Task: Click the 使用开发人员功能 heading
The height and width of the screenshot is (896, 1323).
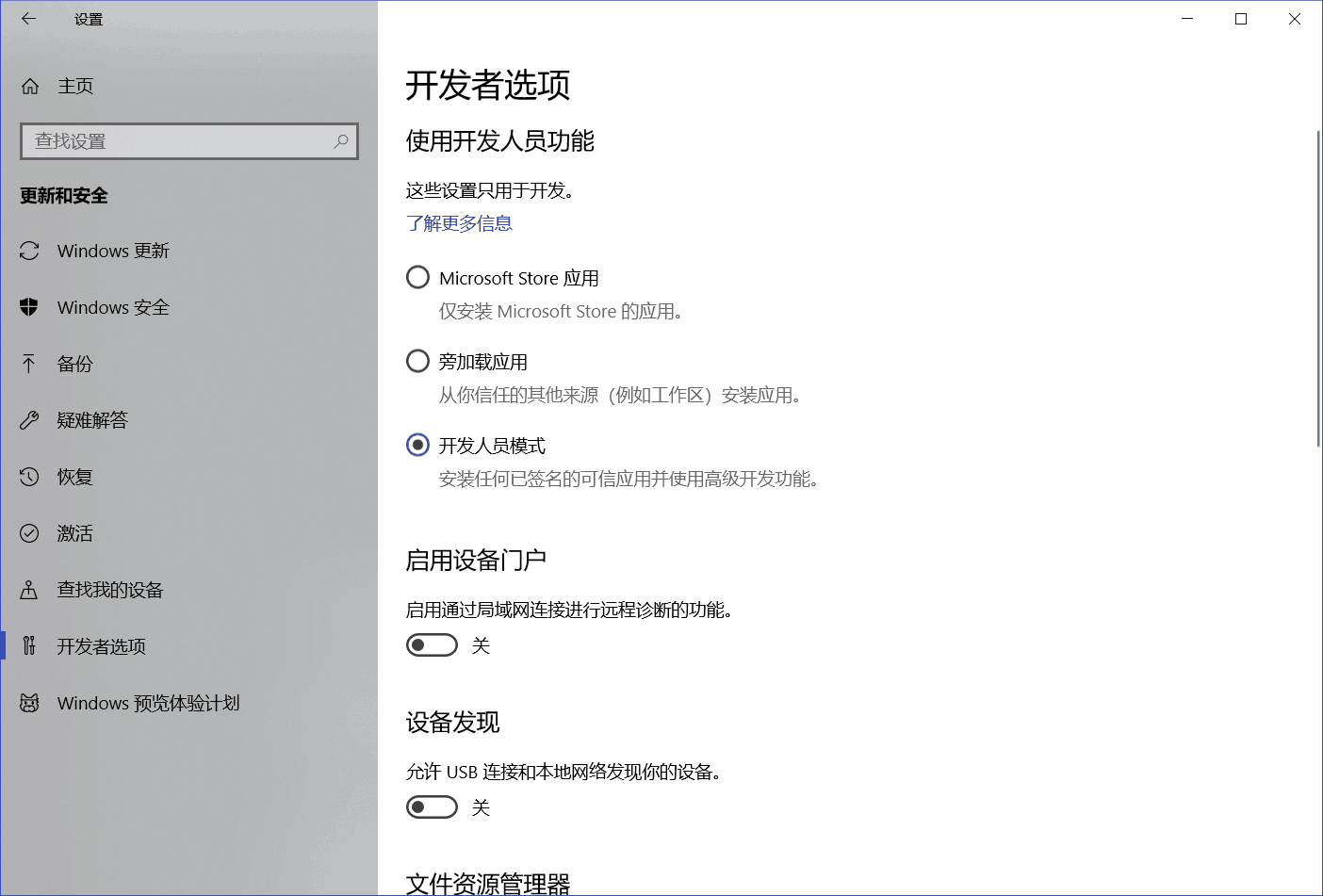Action: pos(500,141)
